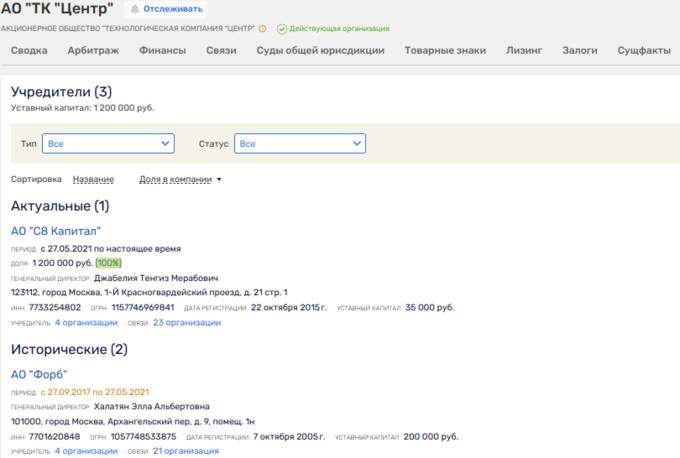Click the address line with Красногвардейский проезд

click(149, 293)
